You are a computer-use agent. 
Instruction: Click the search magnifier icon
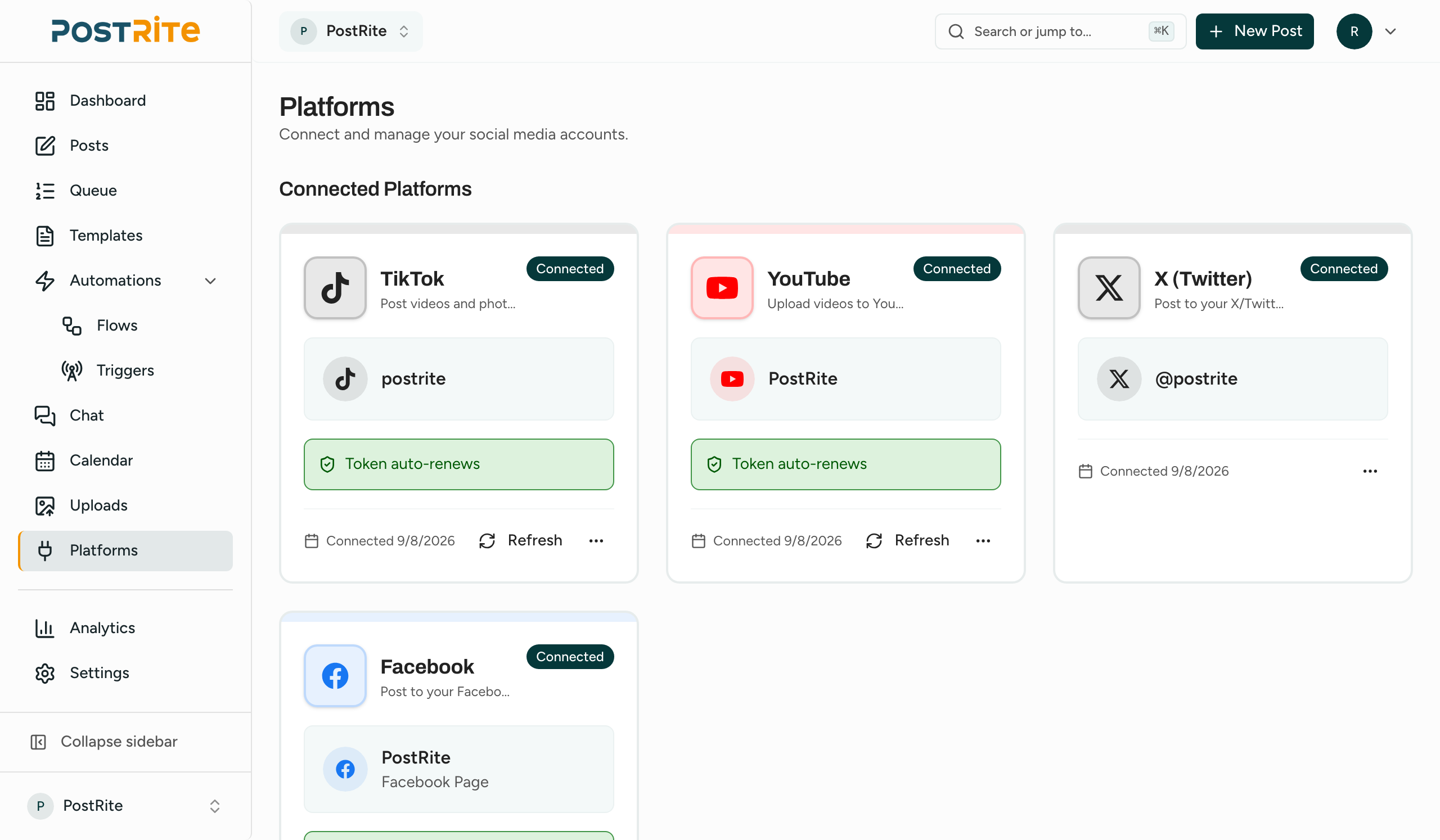[x=956, y=31]
